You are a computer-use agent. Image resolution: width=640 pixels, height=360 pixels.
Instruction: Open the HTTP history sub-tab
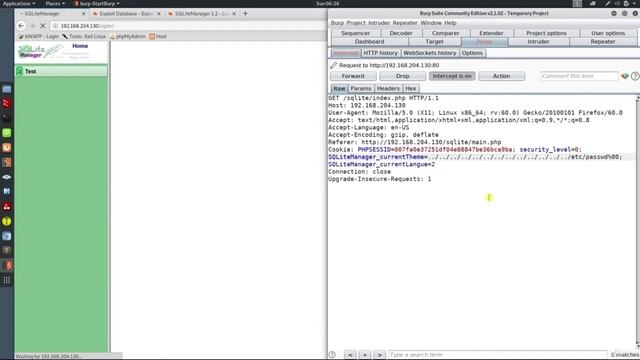pos(380,53)
